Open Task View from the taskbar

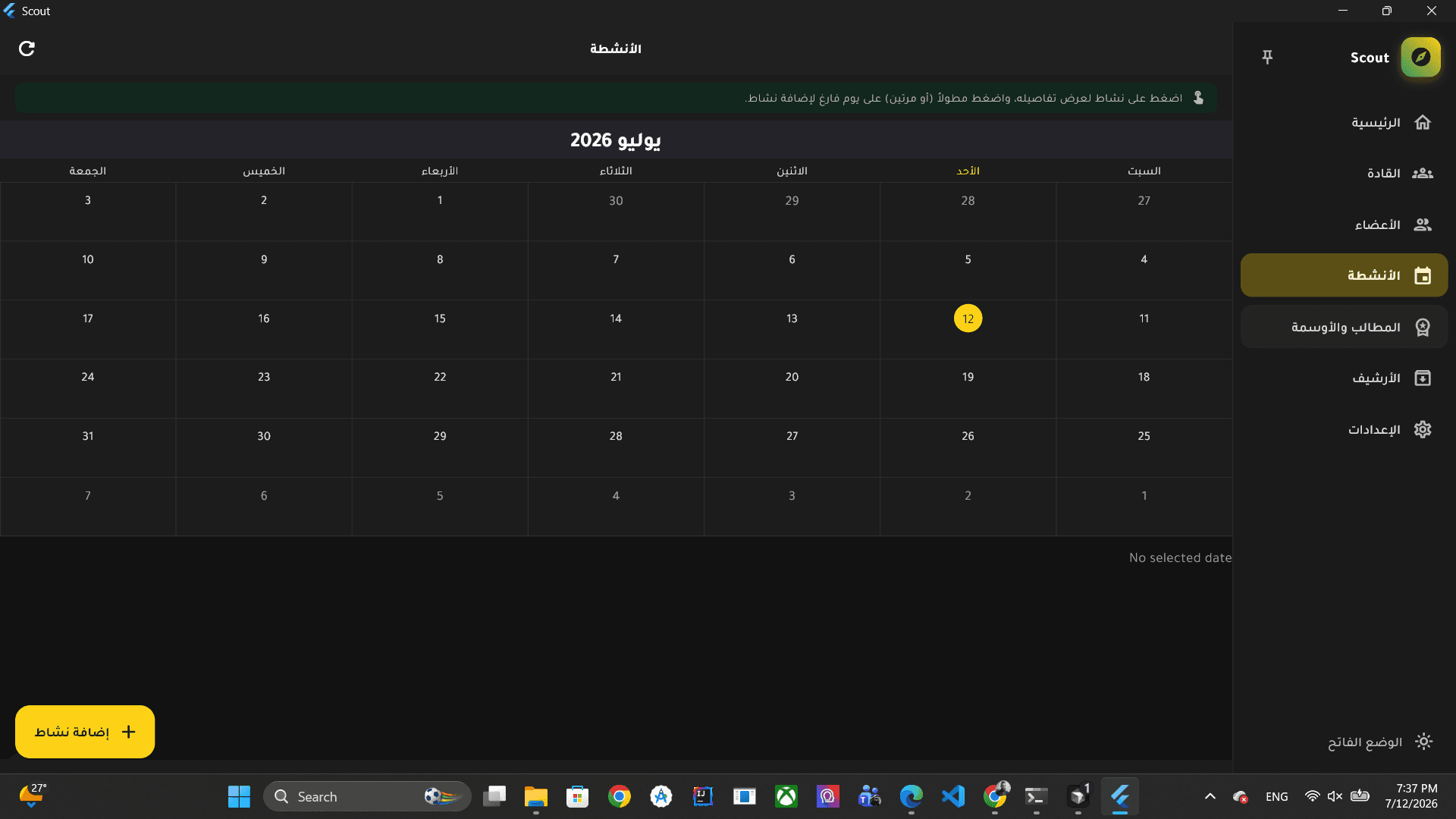(494, 796)
